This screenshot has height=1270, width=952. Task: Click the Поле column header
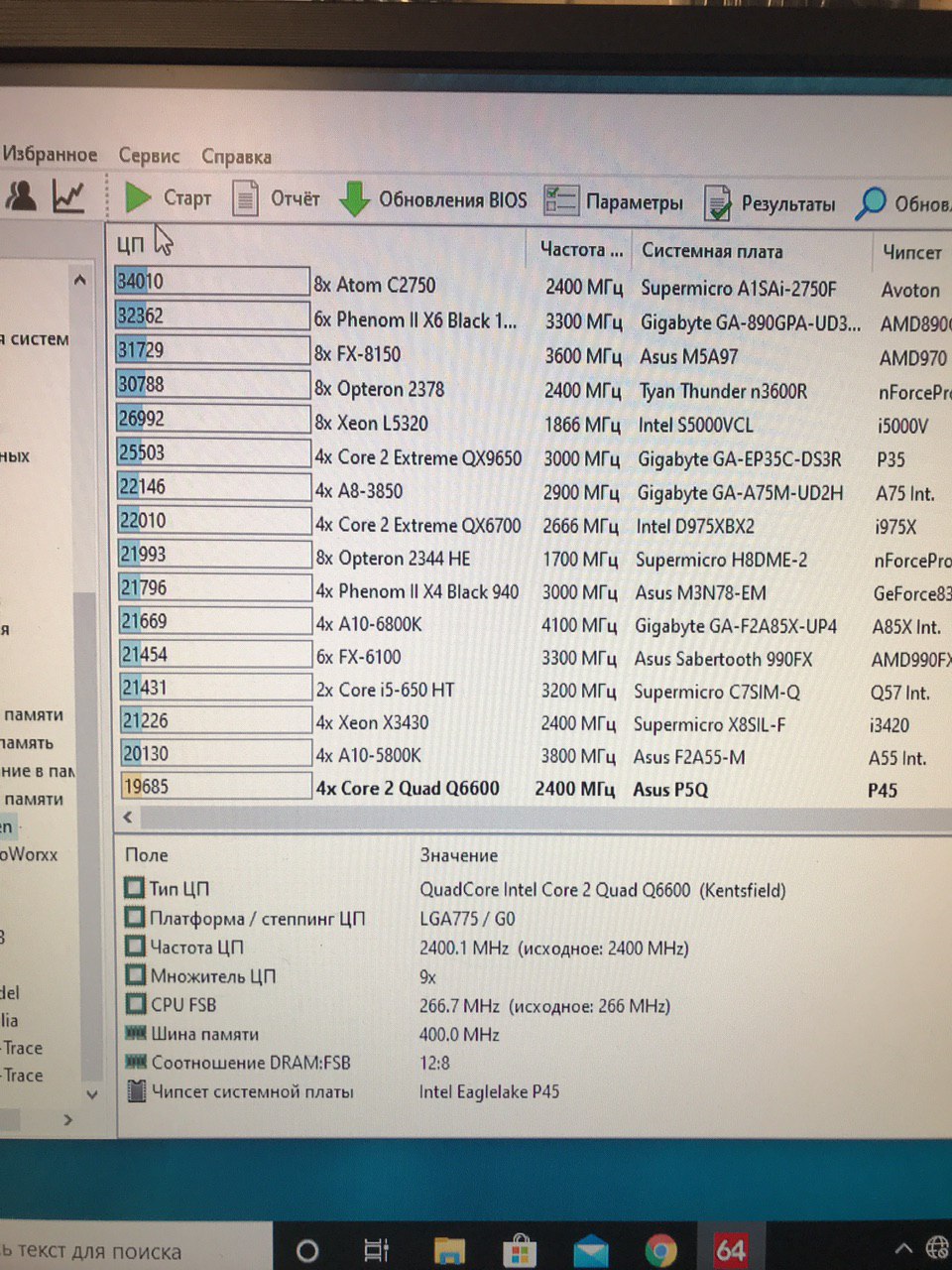(x=147, y=854)
